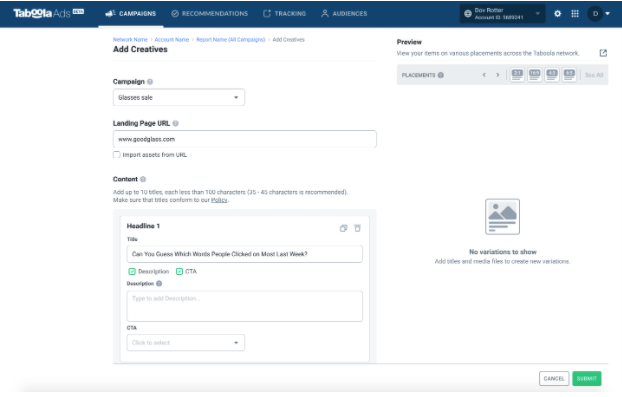Open the Recommendations tab

click(209, 13)
